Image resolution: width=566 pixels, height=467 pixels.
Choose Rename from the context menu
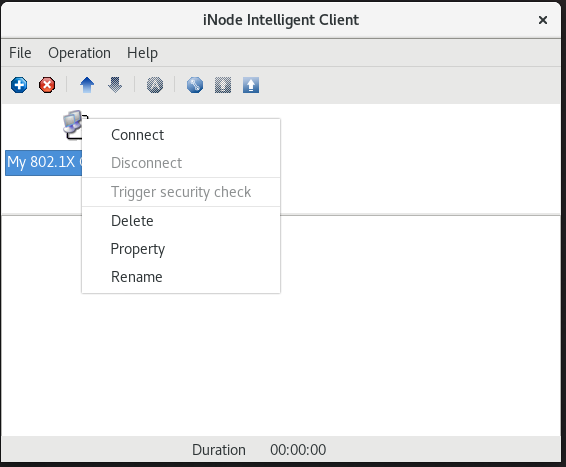point(181,277)
